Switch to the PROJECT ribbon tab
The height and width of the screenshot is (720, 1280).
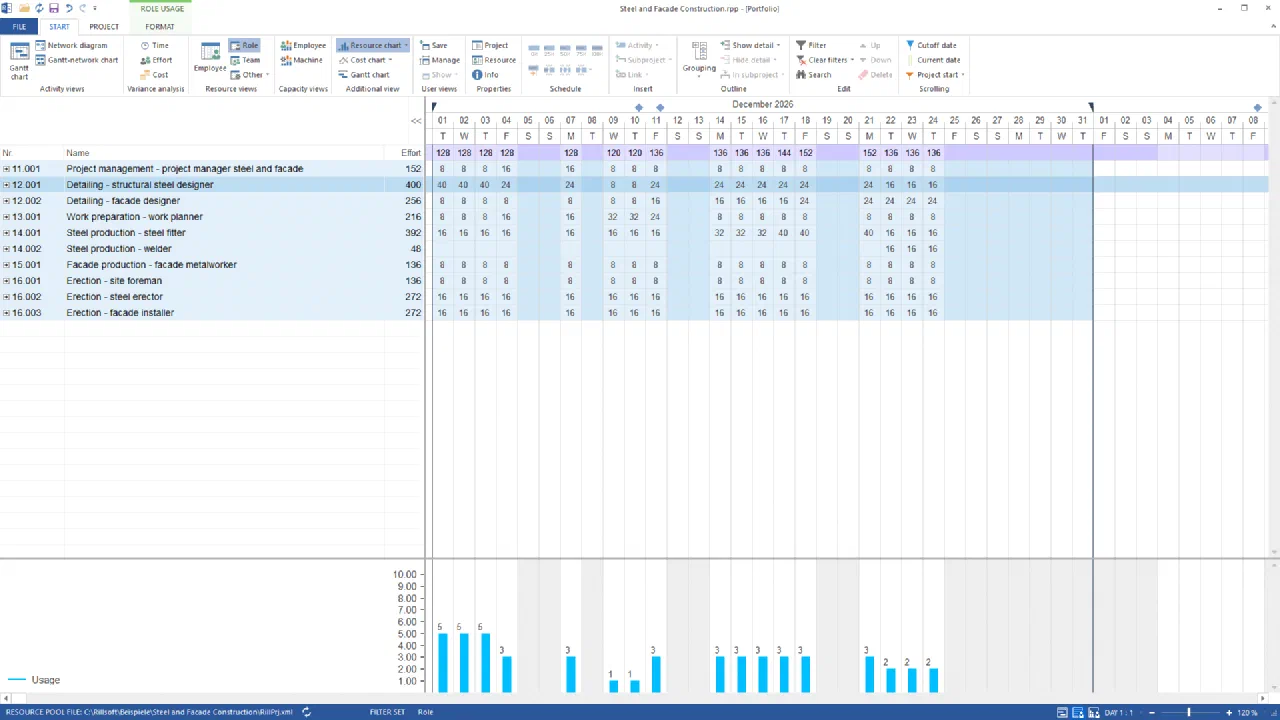pyautogui.click(x=104, y=27)
